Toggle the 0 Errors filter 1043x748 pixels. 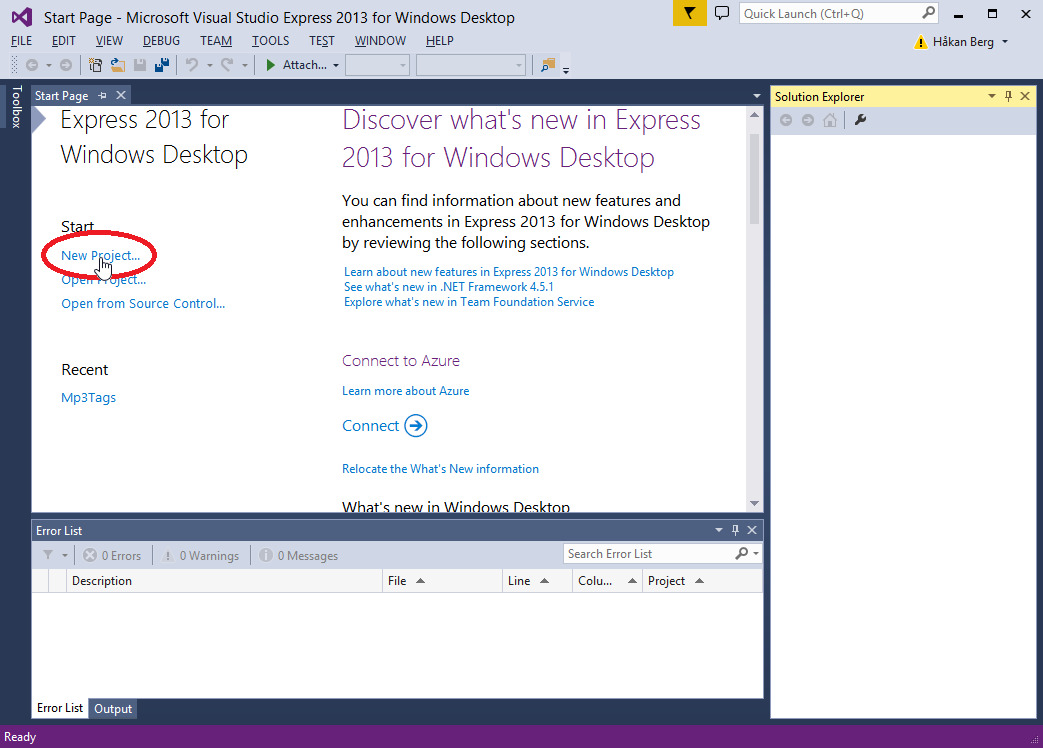coord(112,555)
